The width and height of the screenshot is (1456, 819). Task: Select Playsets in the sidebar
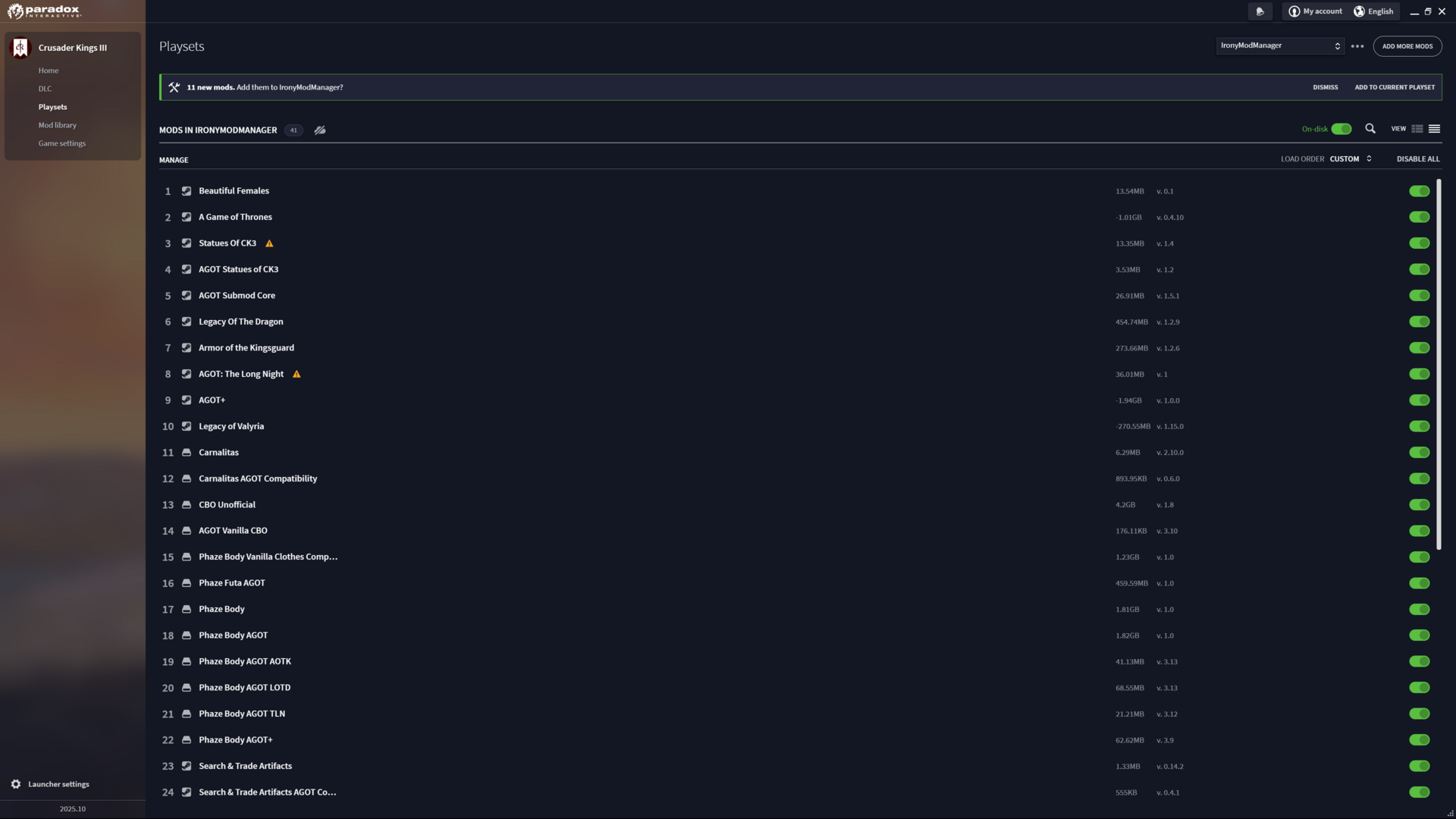pyautogui.click(x=53, y=107)
